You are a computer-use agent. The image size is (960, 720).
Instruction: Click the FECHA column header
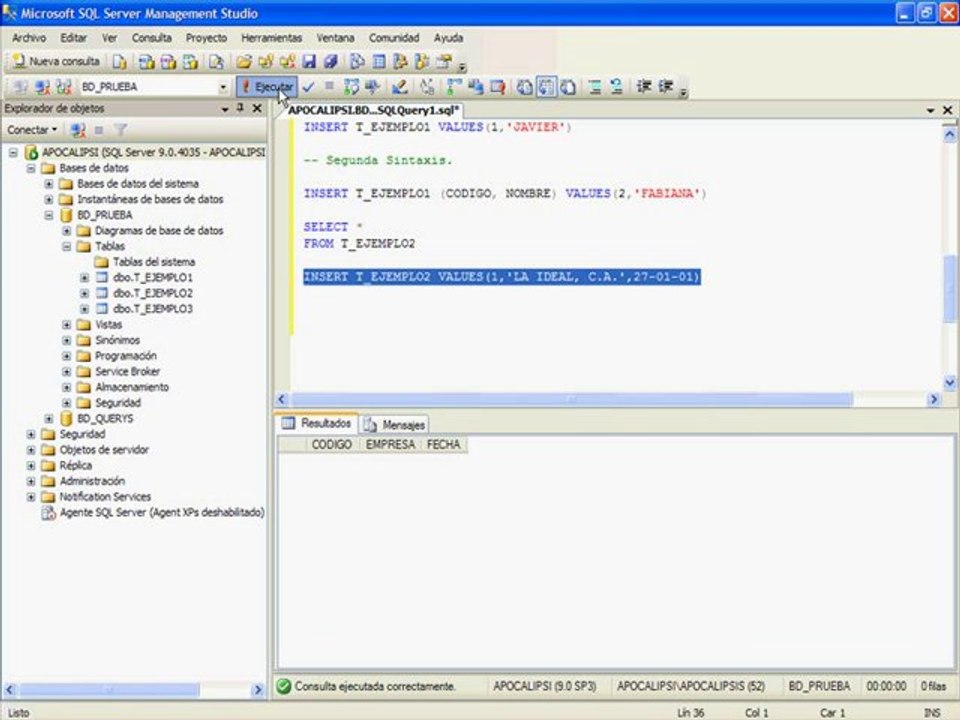click(x=444, y=444)
